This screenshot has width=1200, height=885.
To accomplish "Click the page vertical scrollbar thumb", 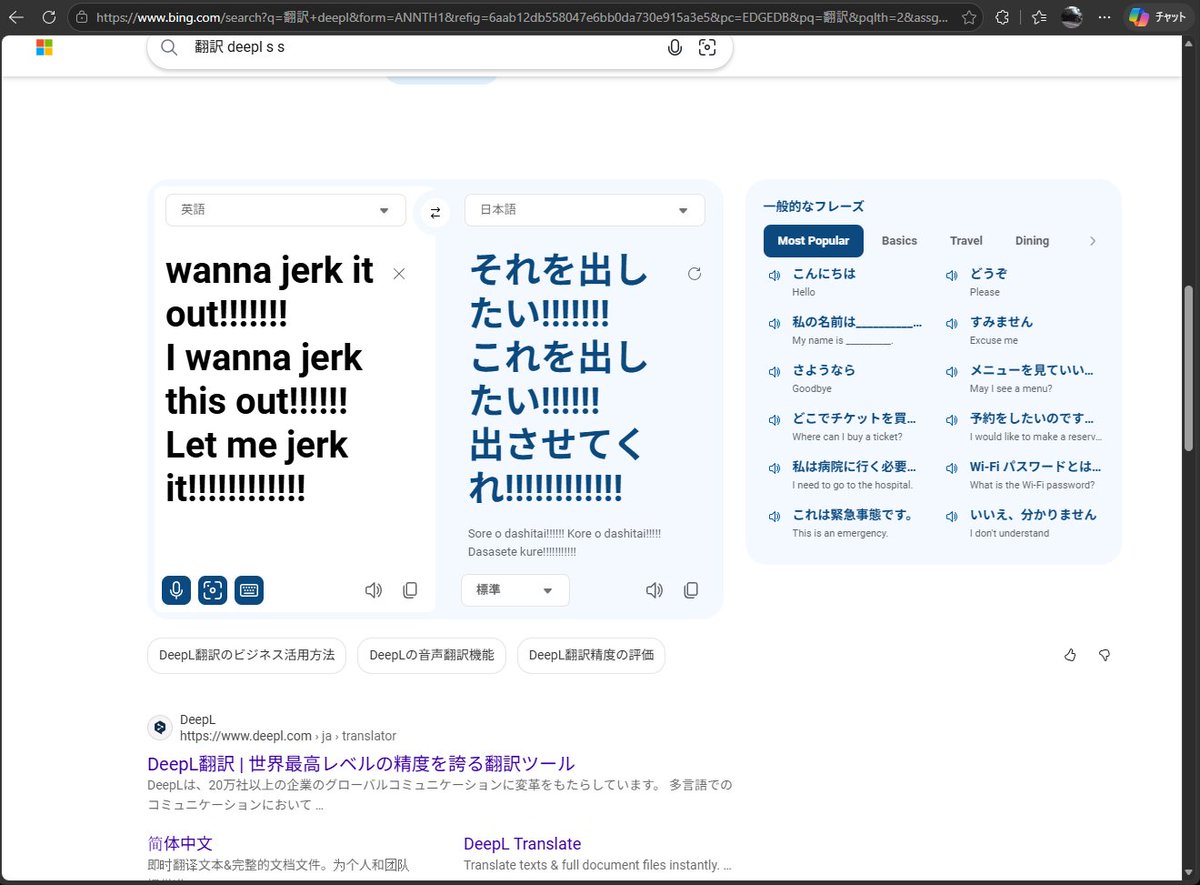I will 1190,369.
